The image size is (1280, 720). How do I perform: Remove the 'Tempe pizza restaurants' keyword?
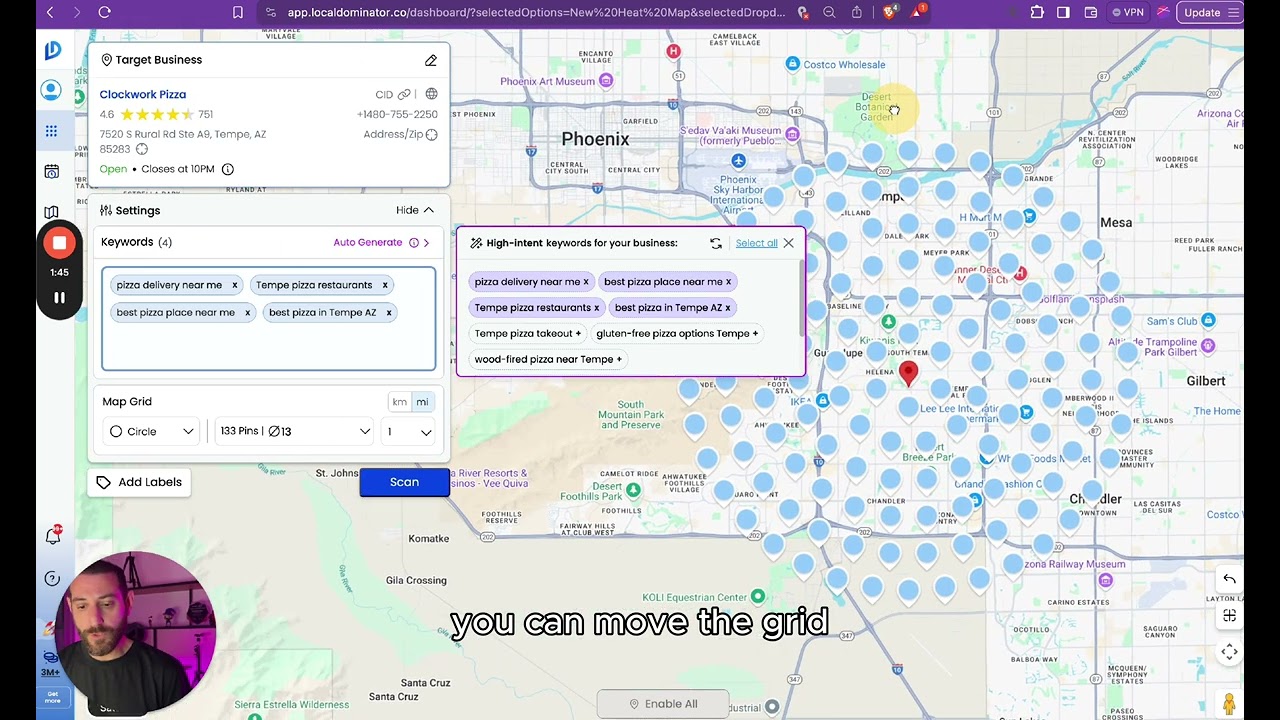coord(385,285)
